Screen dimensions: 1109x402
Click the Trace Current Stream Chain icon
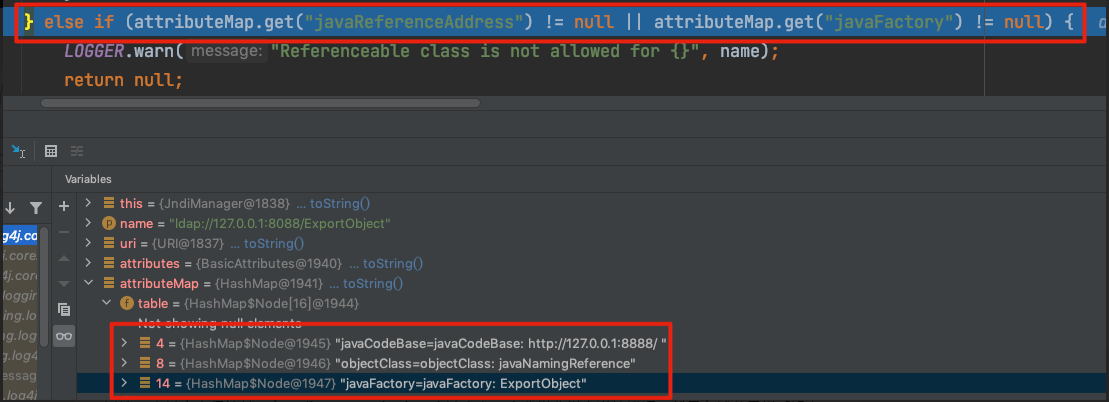coord(77,151)
